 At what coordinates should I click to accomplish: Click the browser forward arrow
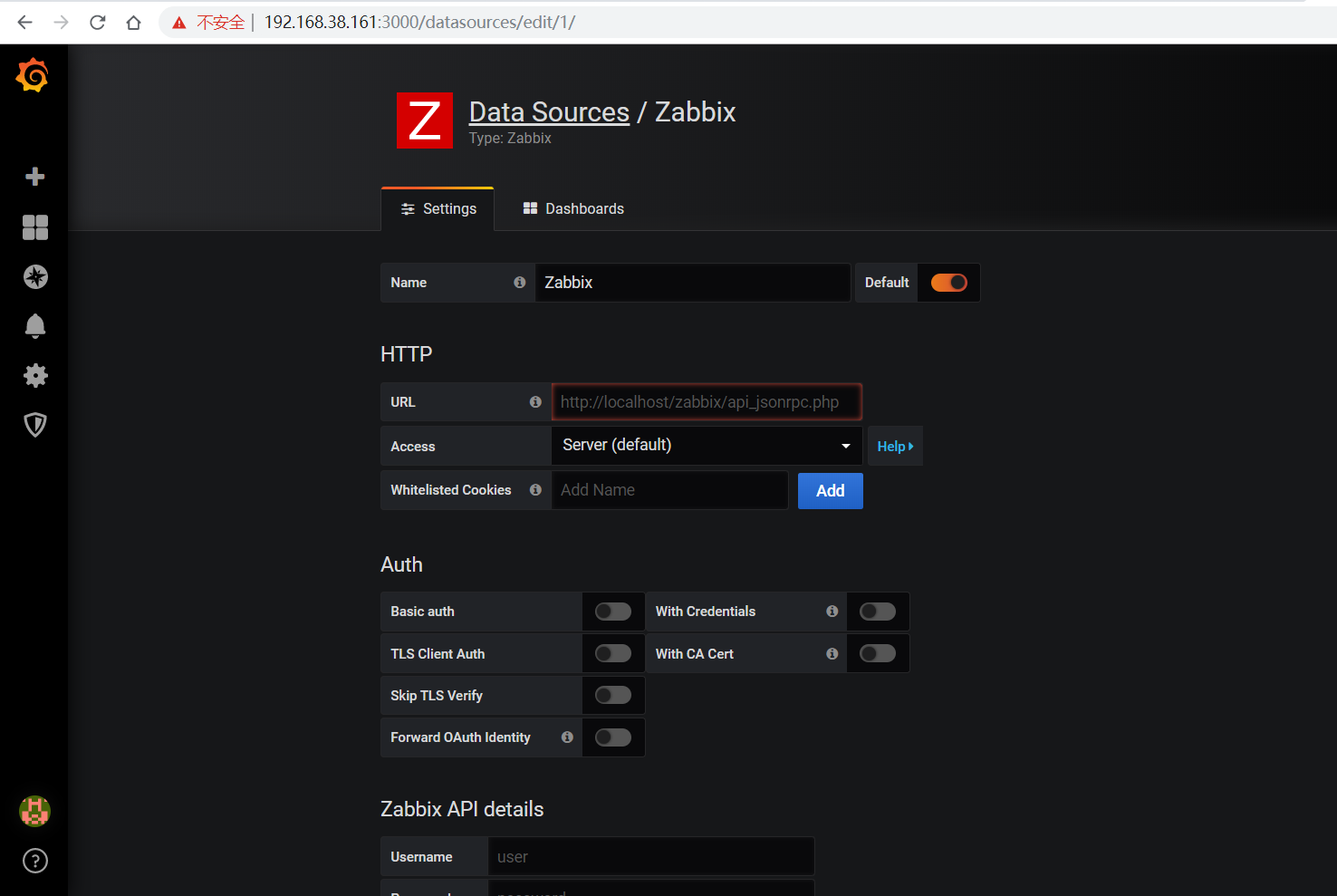pyautogui.click(x=61, y=23)
